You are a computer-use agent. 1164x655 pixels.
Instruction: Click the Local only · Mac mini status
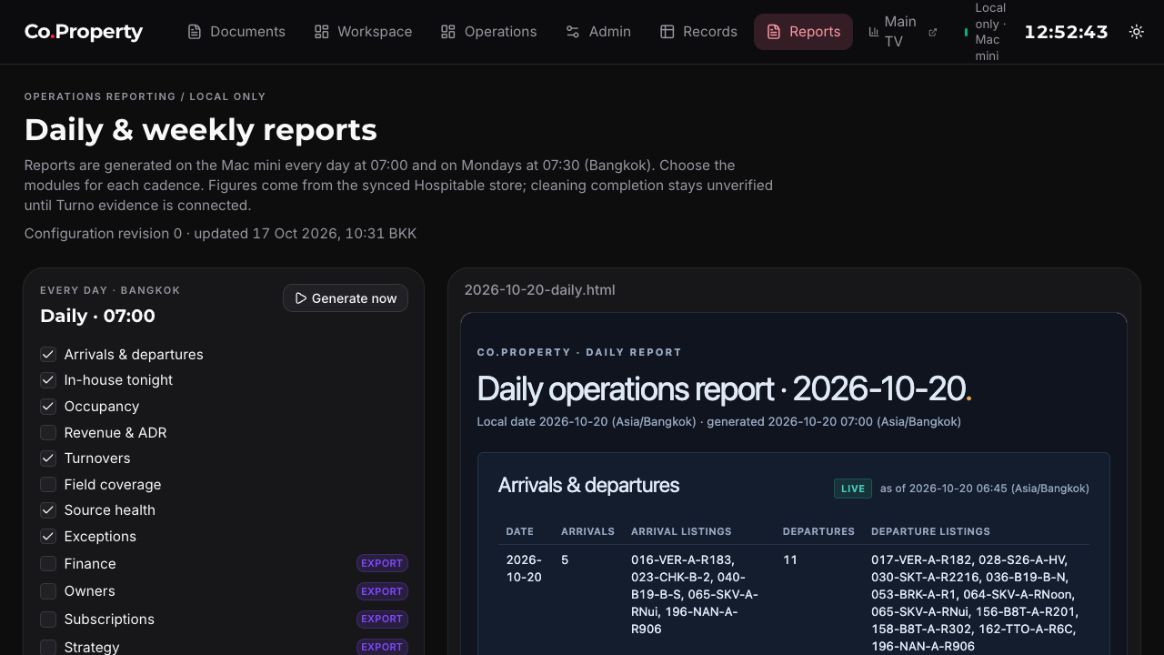tap(985, 32)
